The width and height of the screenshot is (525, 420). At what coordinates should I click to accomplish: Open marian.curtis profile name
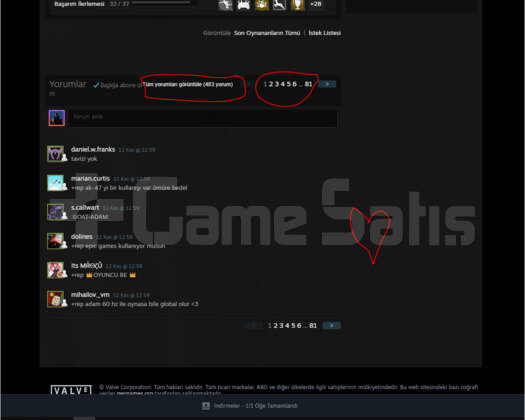click(x=90, y=179)
